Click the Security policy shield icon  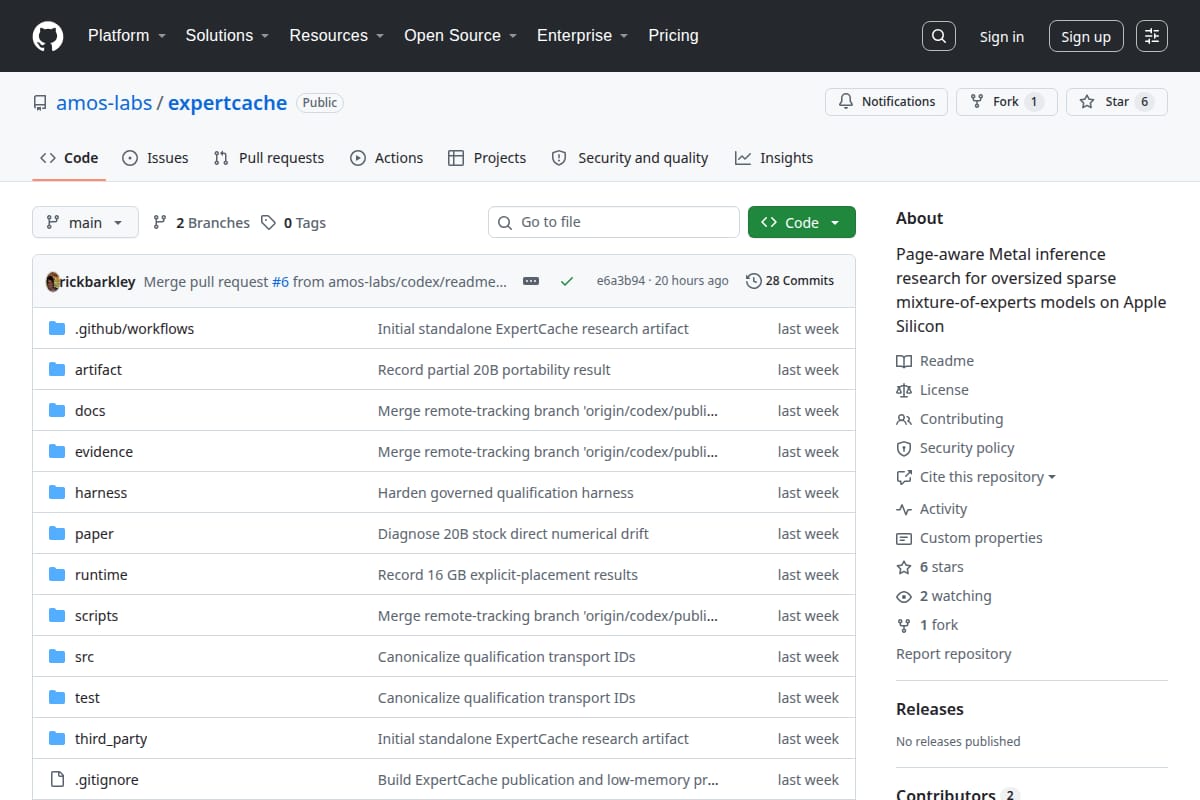point(904,448)
